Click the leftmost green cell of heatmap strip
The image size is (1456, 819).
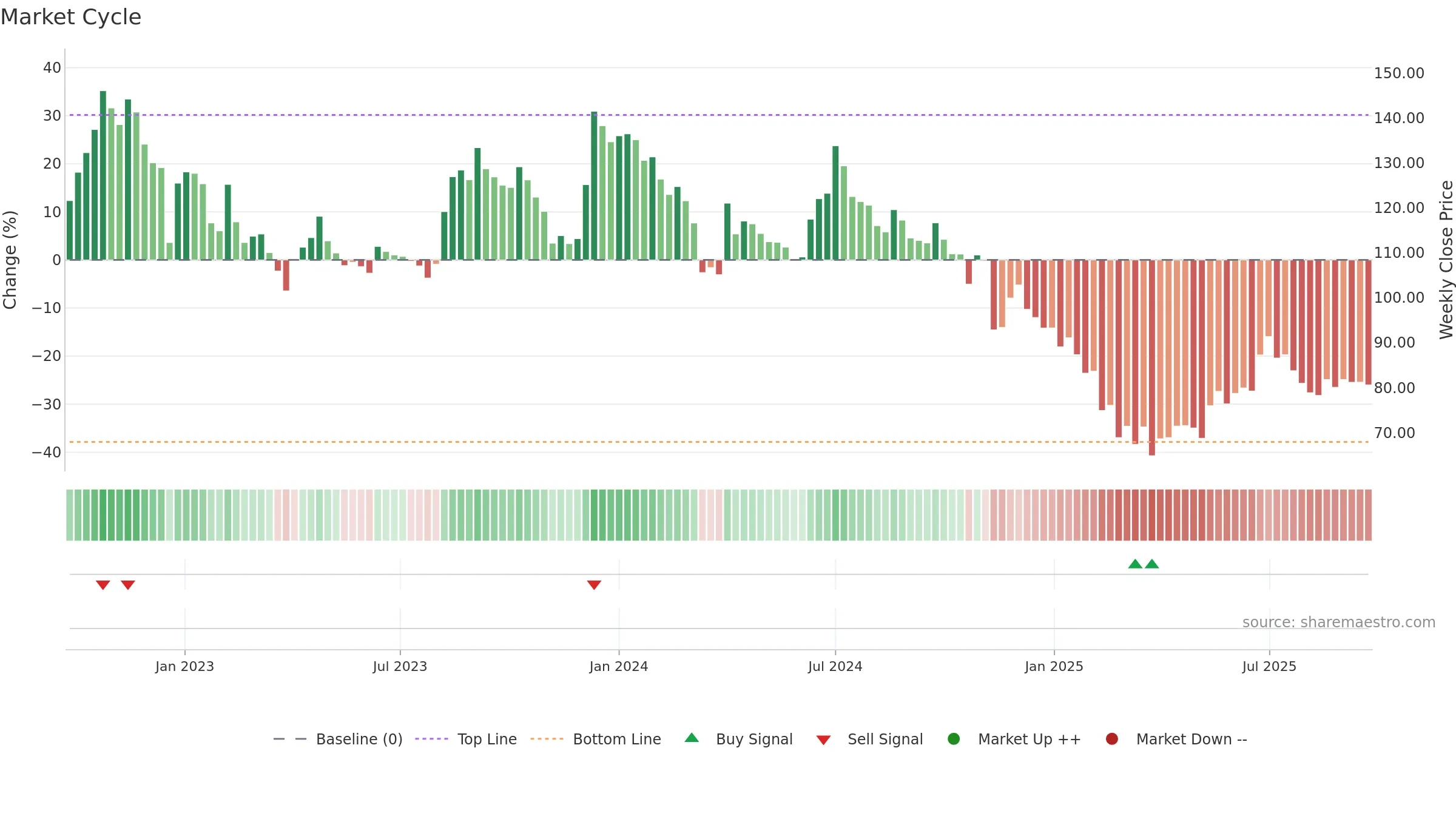pos(70,515)
